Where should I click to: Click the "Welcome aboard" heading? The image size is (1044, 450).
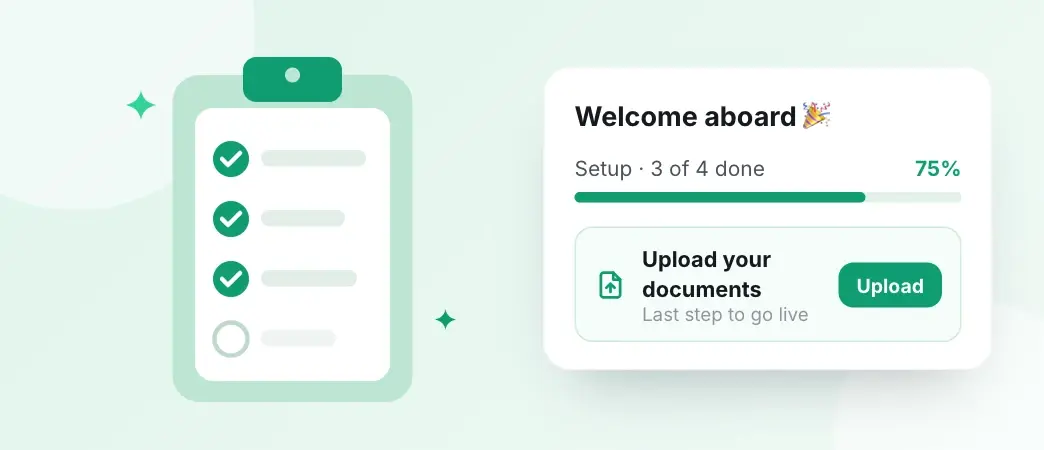686,116
